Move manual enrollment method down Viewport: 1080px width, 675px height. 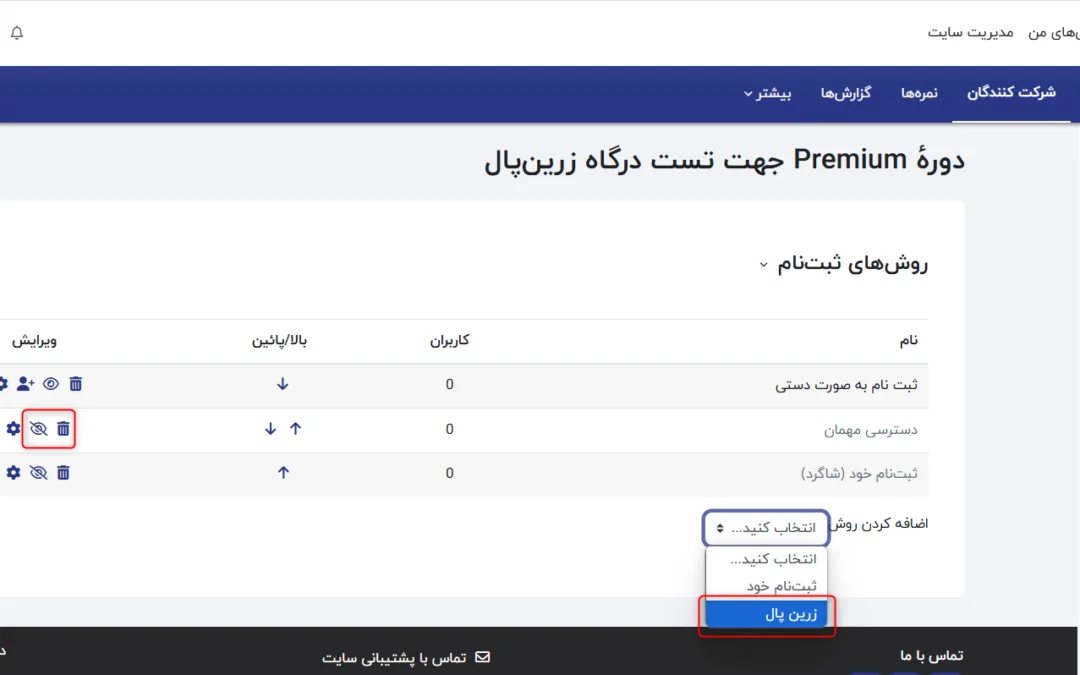click(x=283, y=384)
